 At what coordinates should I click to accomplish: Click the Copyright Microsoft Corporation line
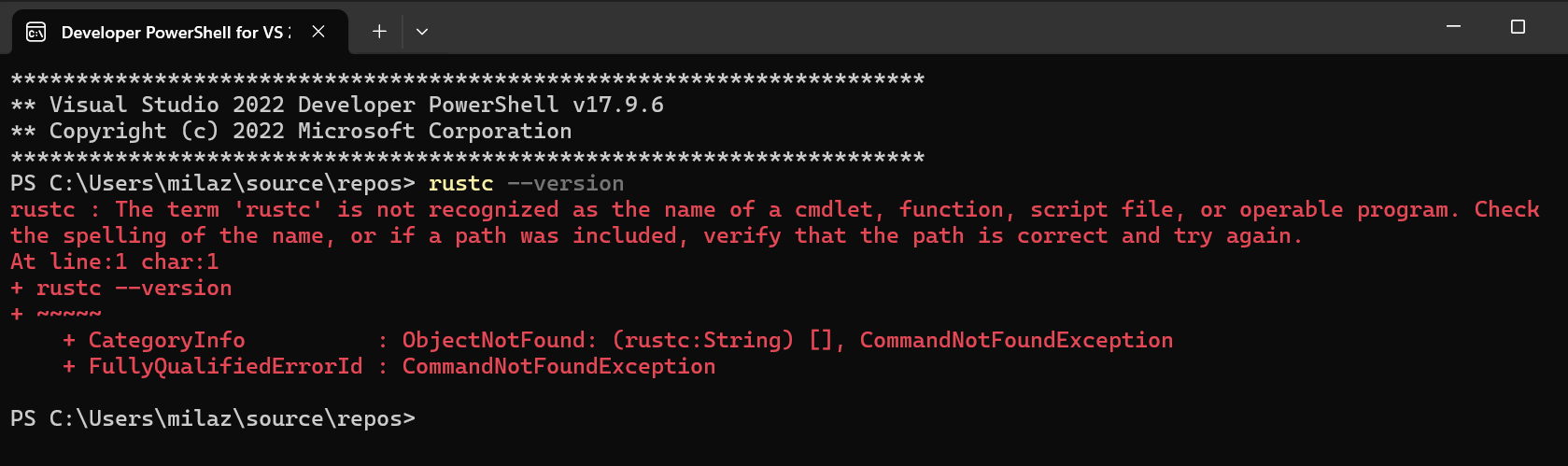pos(291,132)
